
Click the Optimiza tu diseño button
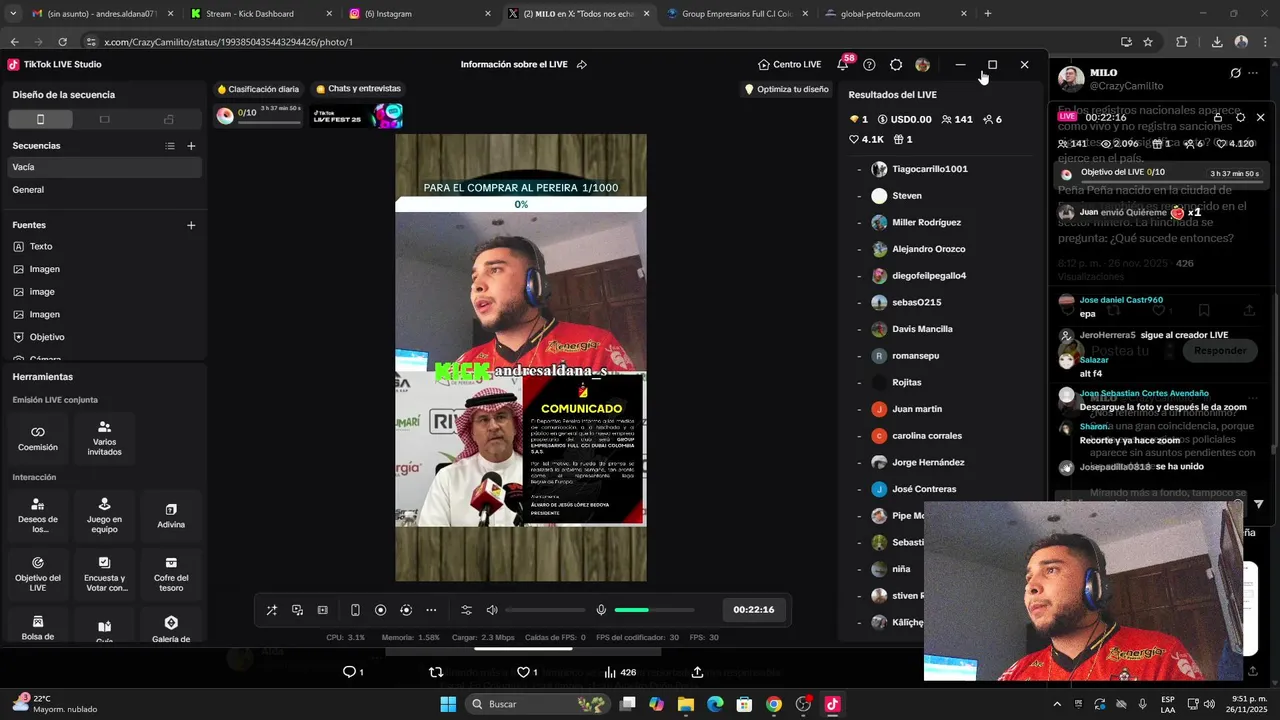coord(786,89)
